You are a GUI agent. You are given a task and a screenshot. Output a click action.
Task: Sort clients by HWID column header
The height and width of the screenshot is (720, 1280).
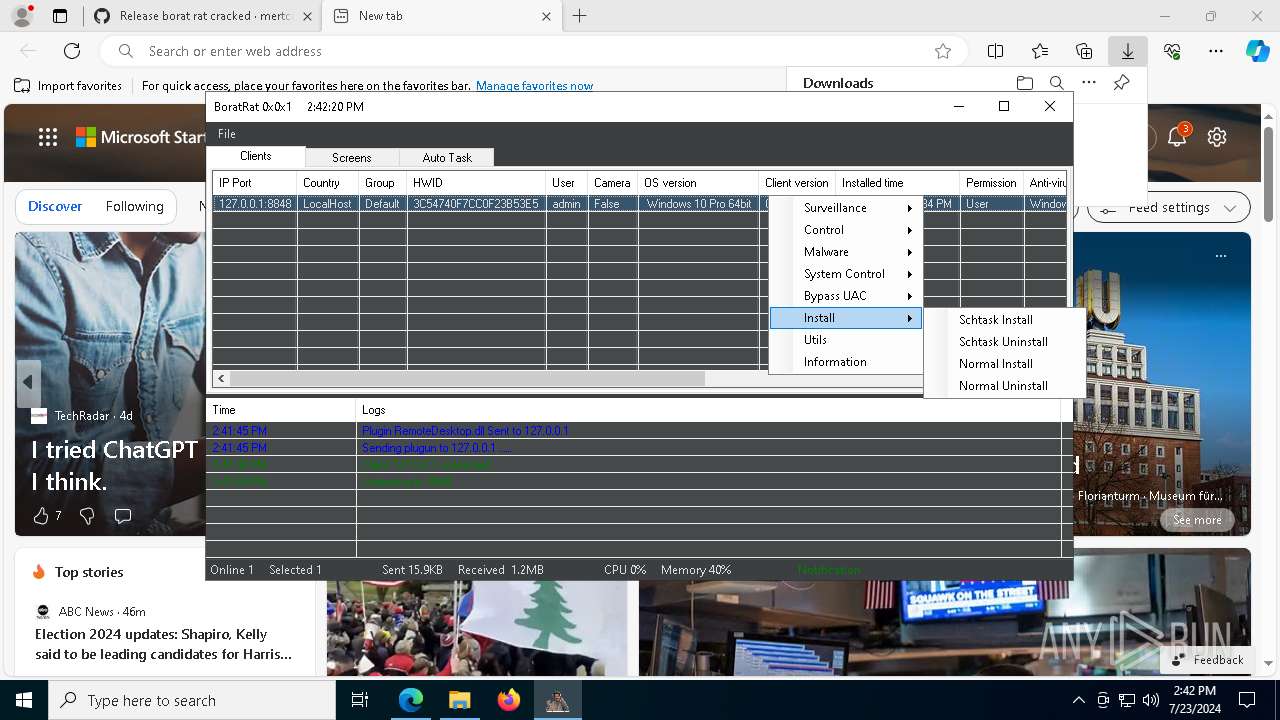pos(476,183)
